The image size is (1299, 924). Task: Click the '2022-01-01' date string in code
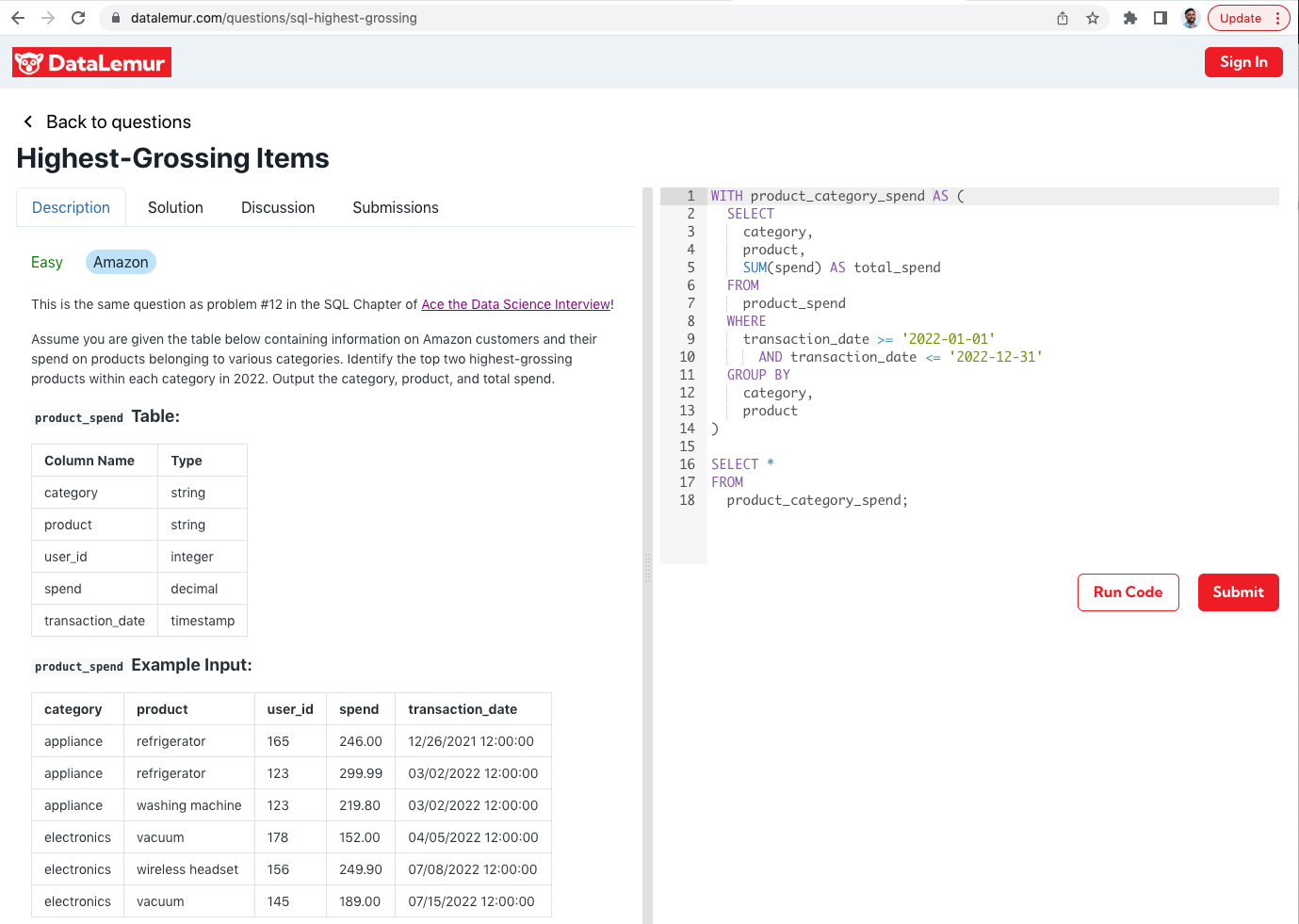click(949, 339)
